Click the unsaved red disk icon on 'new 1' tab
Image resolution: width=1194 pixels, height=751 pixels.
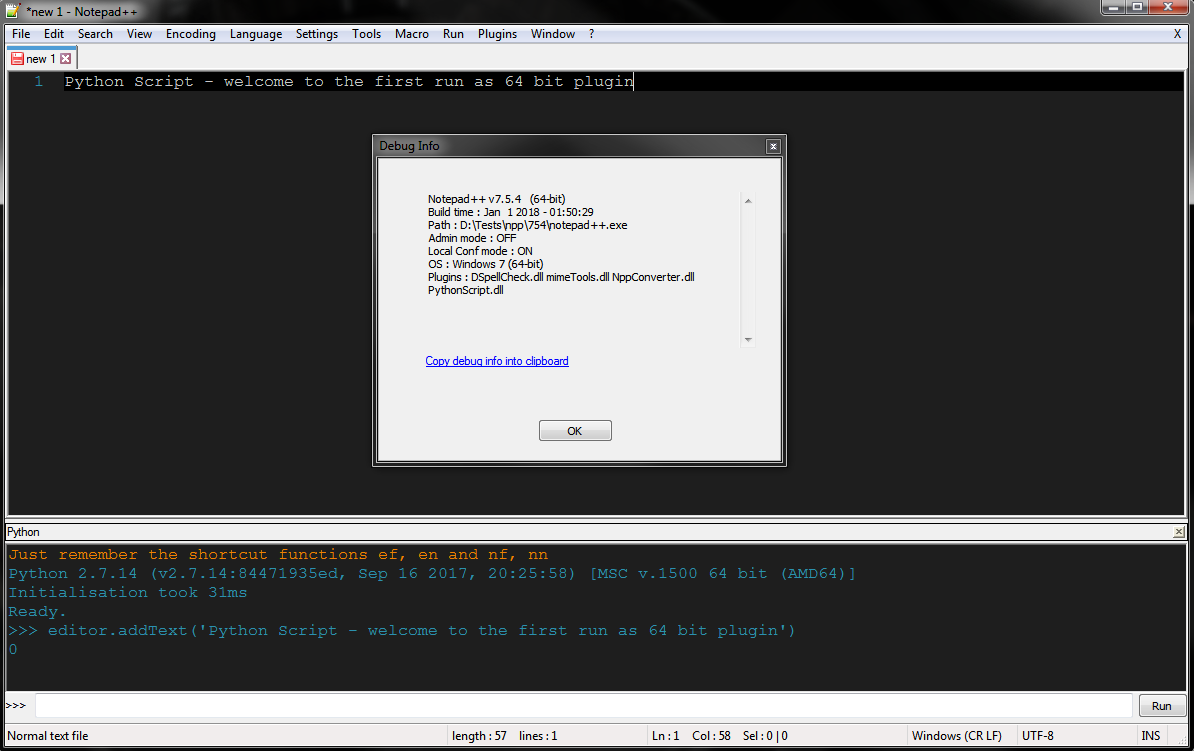pos(17,59)
